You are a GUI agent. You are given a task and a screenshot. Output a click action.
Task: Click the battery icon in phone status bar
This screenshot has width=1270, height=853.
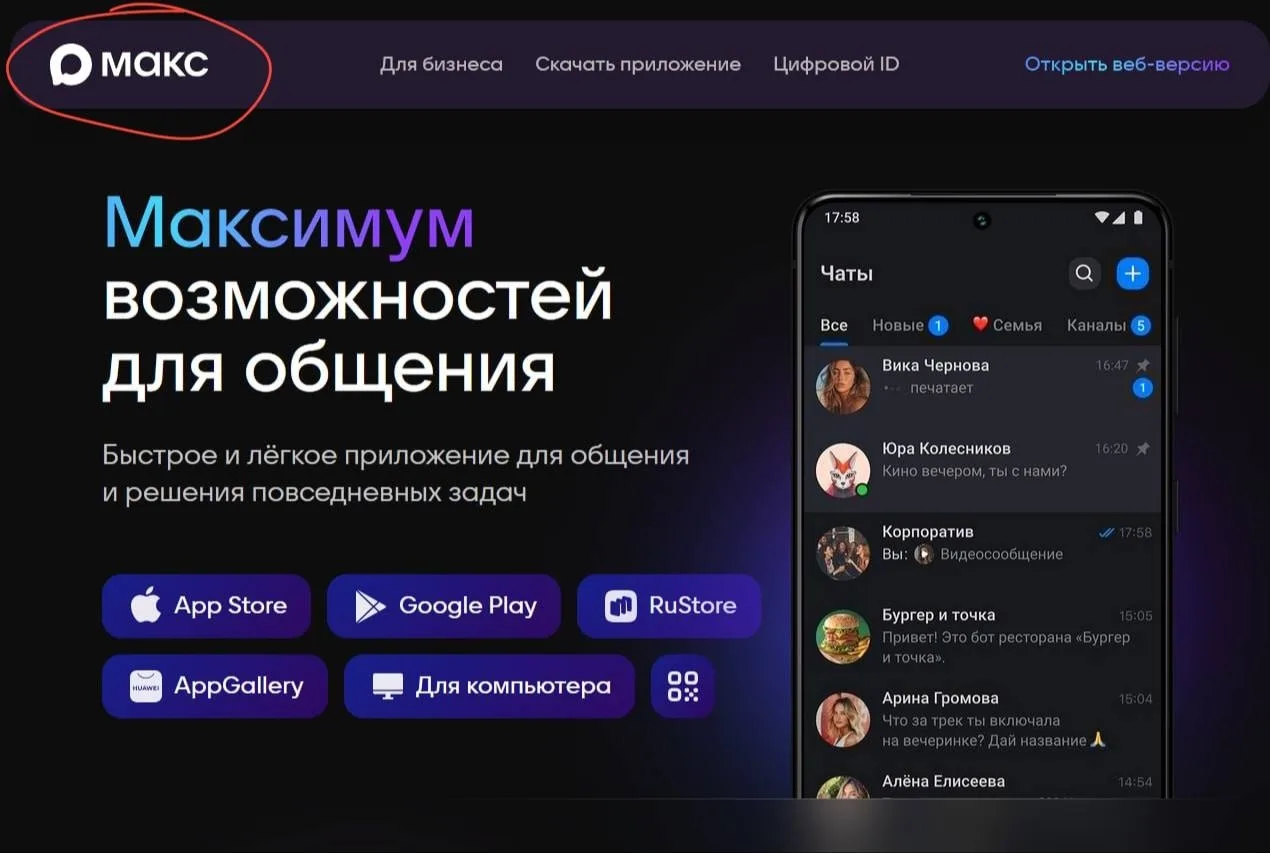[1138, 217]
